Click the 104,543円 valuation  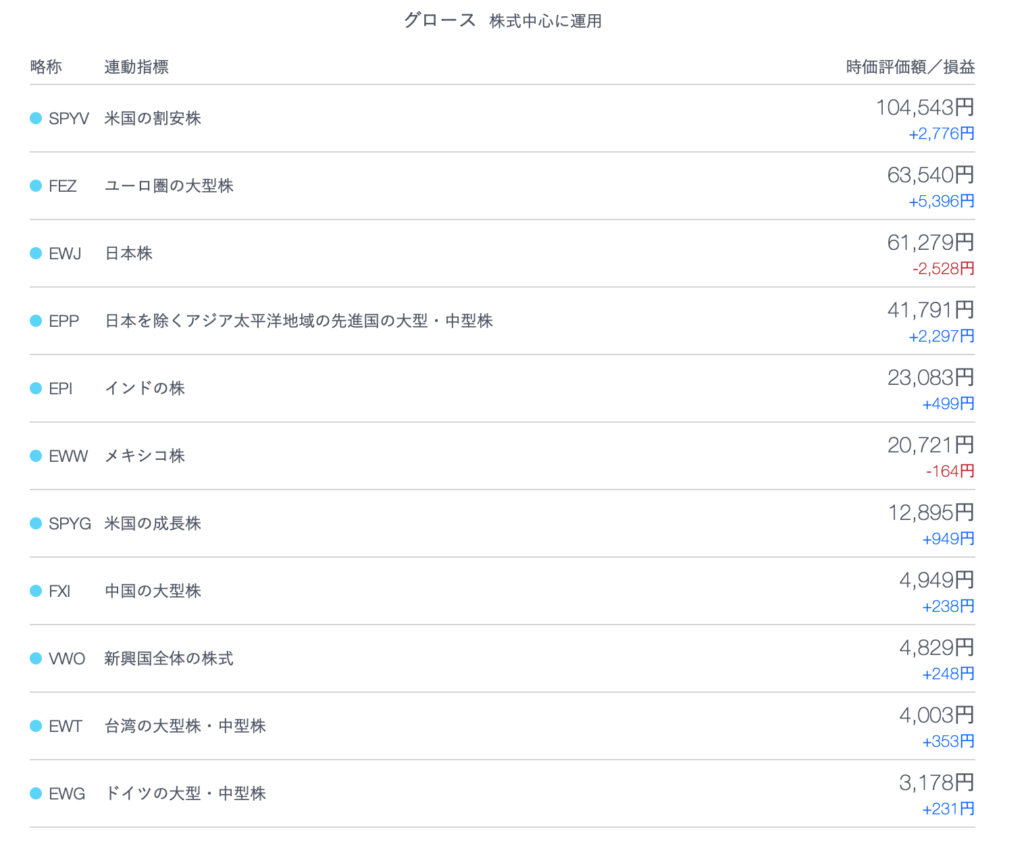(925, 107)
